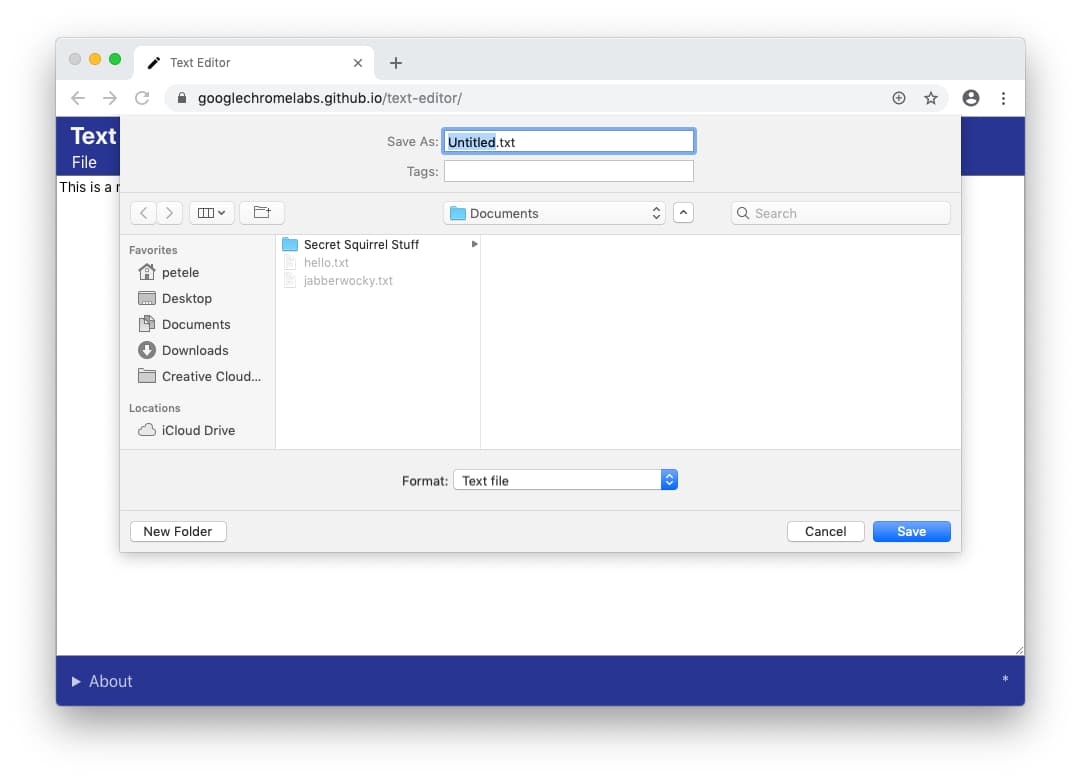This screenshot has width=1081, height=780.
Task: Switch to the Text Editor tab
Action: tap(240, 61)
